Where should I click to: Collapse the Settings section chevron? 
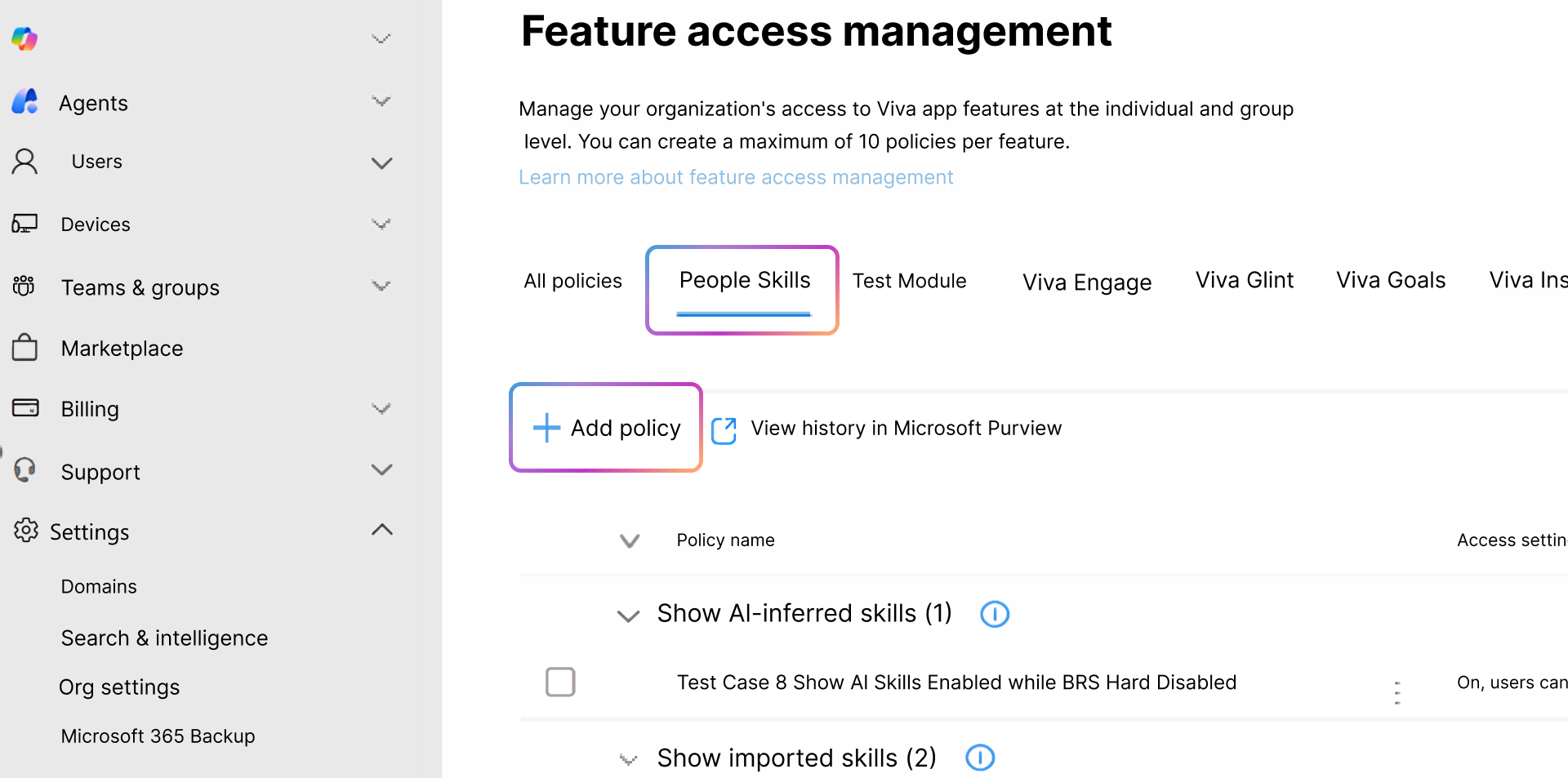381,530
